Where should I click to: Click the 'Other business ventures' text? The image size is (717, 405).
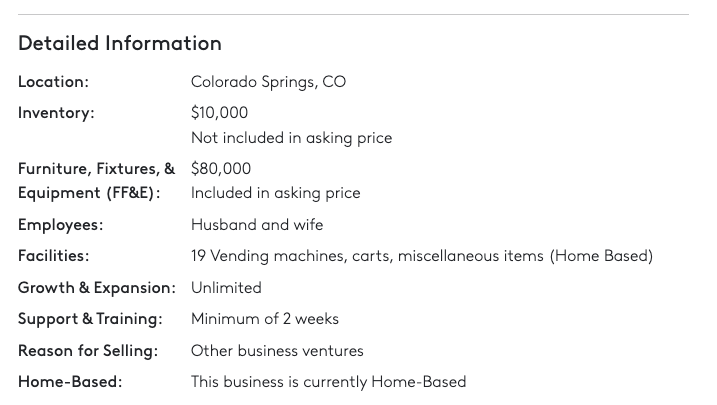point(277,351)
